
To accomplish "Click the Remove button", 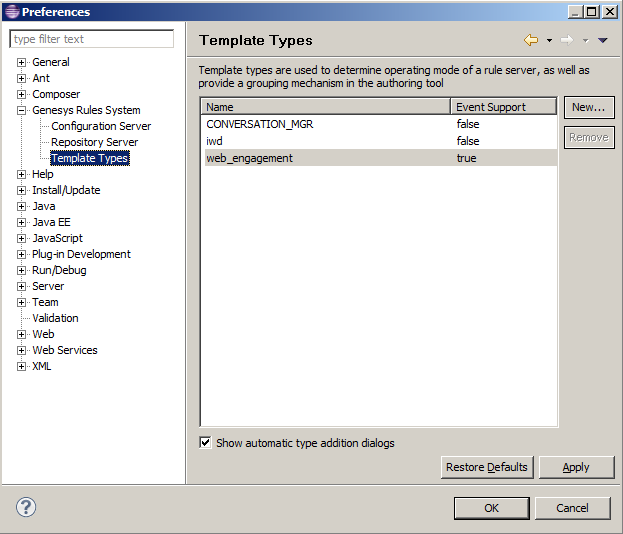I will pos(589,137).
